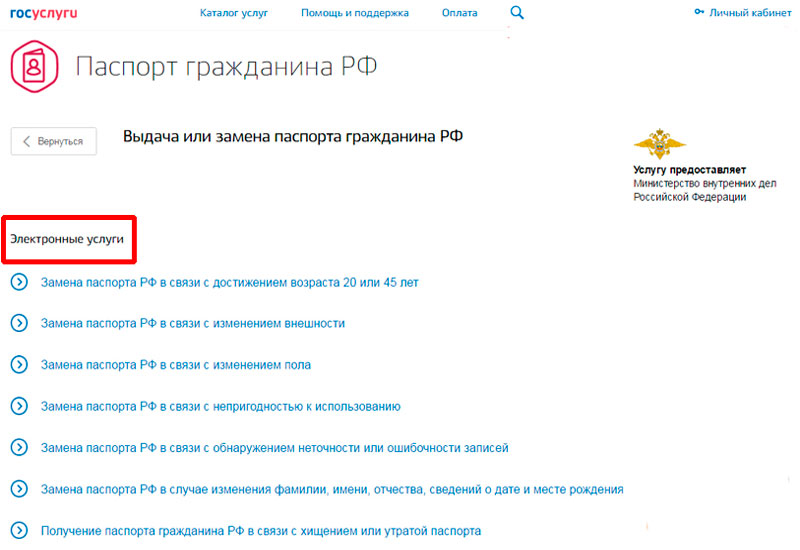800x550 pixels.
Task: Open the Помощь и поддержка menu
Action: click(x=355, y=13)
